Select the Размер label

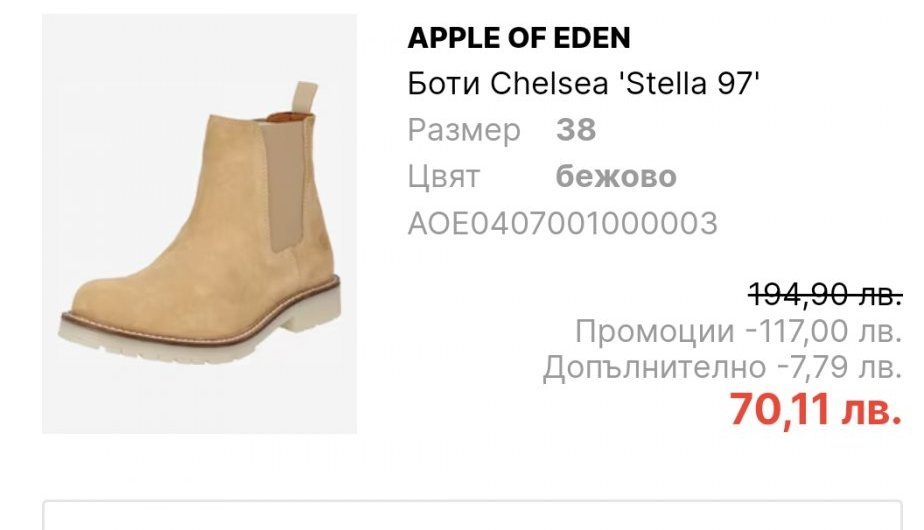464,130
